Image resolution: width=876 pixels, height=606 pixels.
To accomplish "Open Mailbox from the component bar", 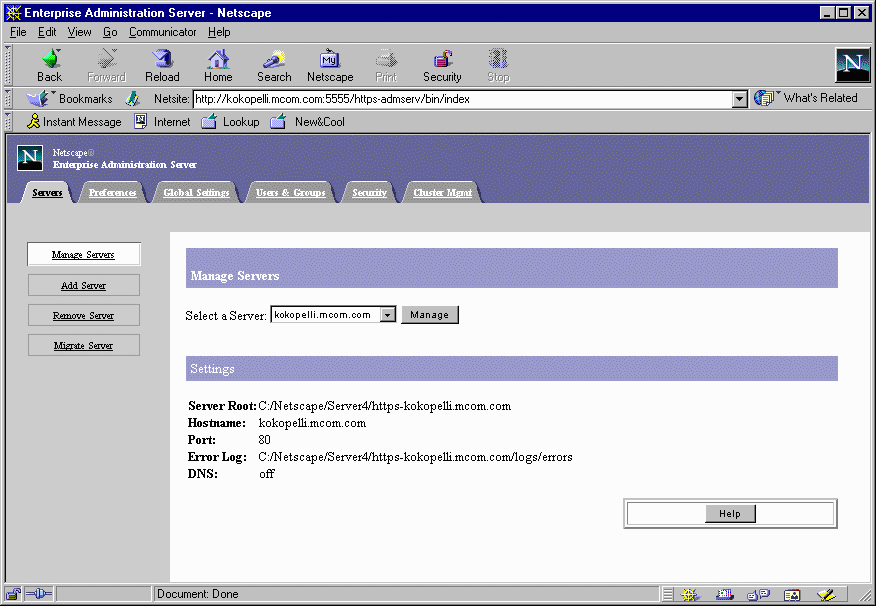I will click(x=725, y=595).
